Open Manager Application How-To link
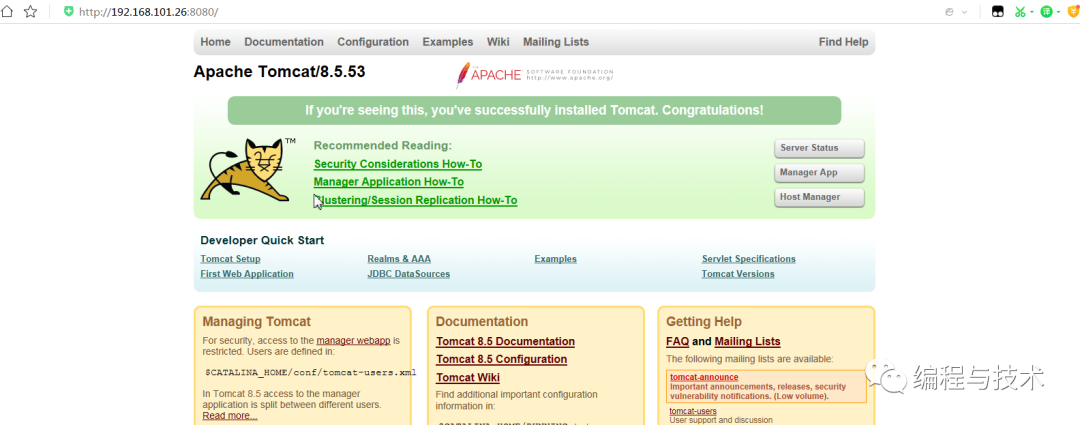 pos(388,182)
